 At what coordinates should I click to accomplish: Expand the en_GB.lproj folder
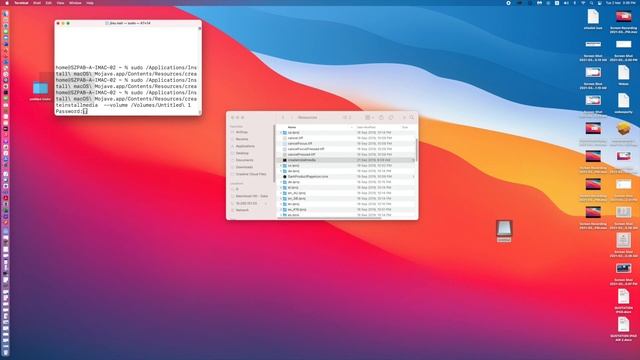click(281, 198)
